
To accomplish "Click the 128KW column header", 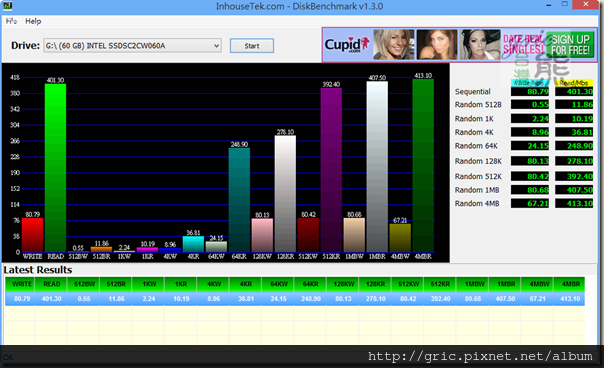I will 343,284.
